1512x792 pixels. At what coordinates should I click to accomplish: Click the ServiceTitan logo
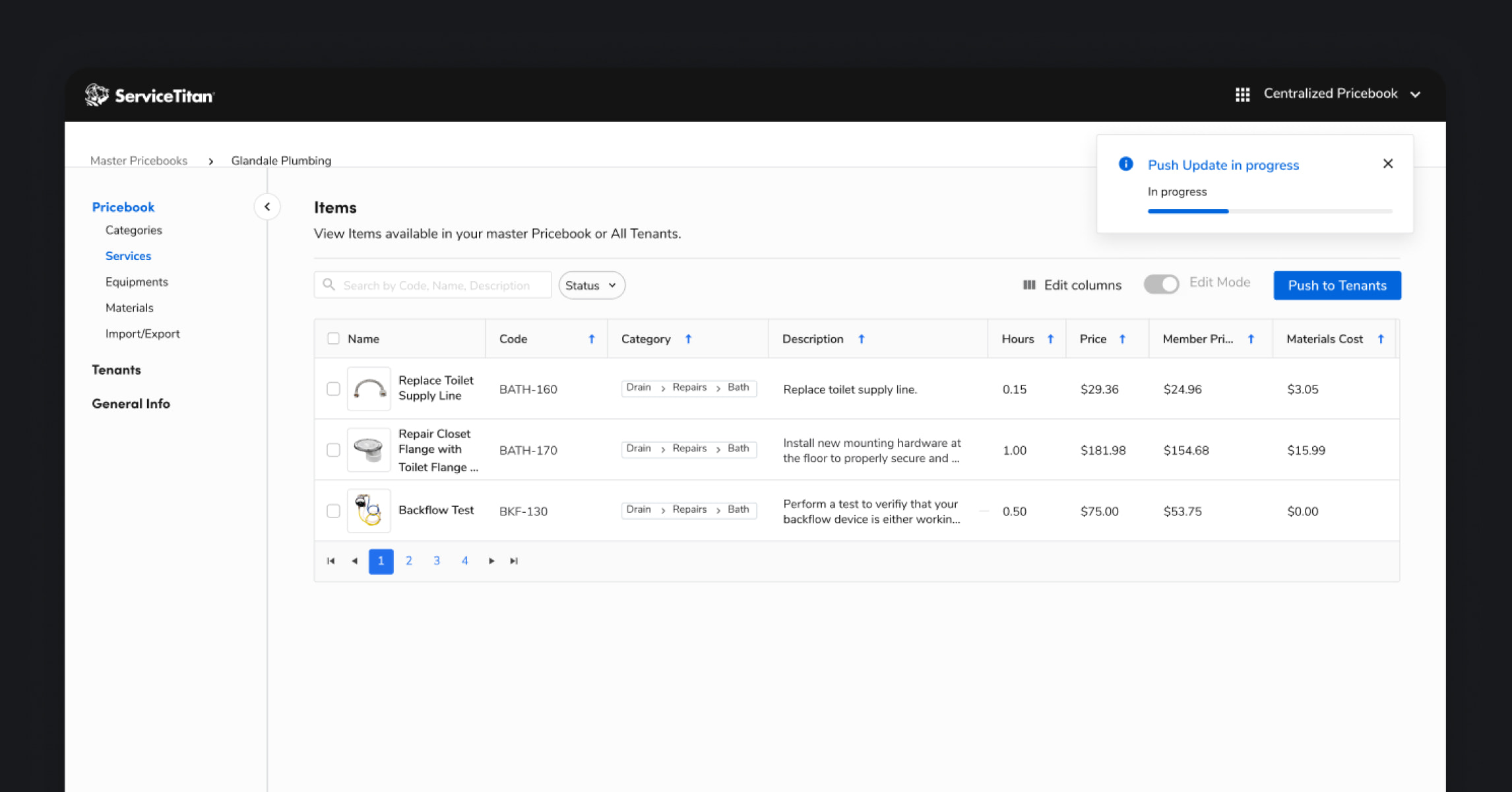click(x=150, y=95)
